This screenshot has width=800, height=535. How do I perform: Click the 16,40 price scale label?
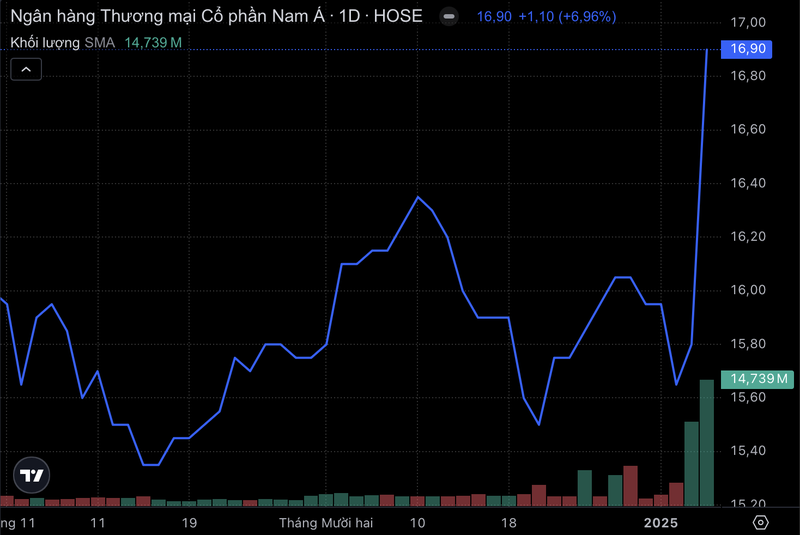pyautogui.click(x=748, y=184)
